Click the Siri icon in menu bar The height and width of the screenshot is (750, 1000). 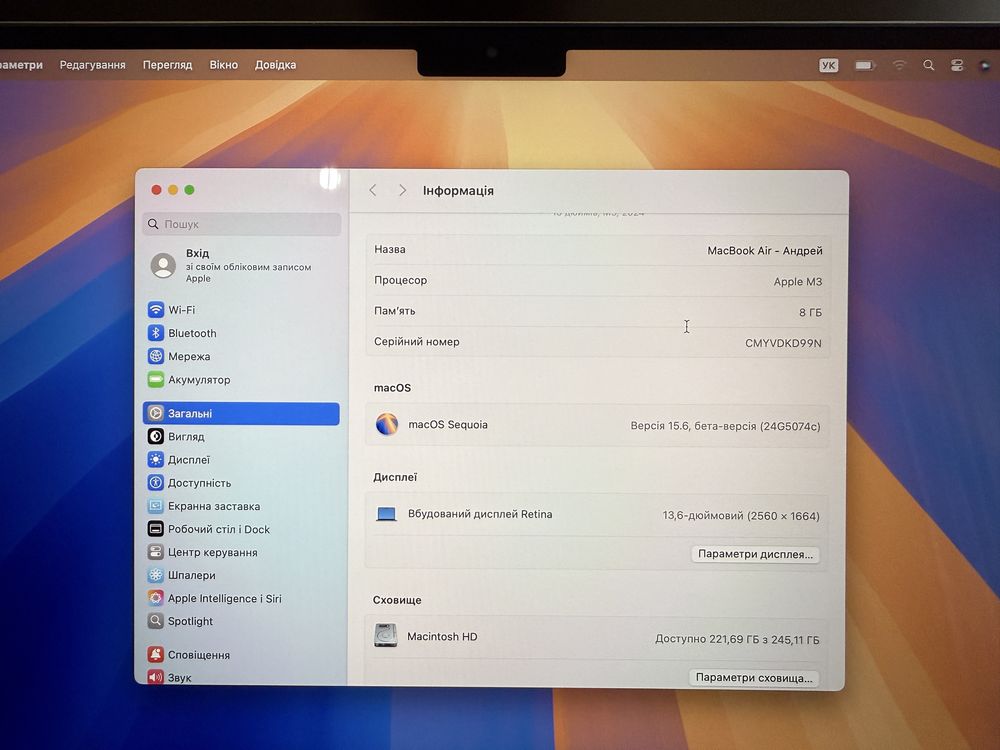(x=985, y=65)
